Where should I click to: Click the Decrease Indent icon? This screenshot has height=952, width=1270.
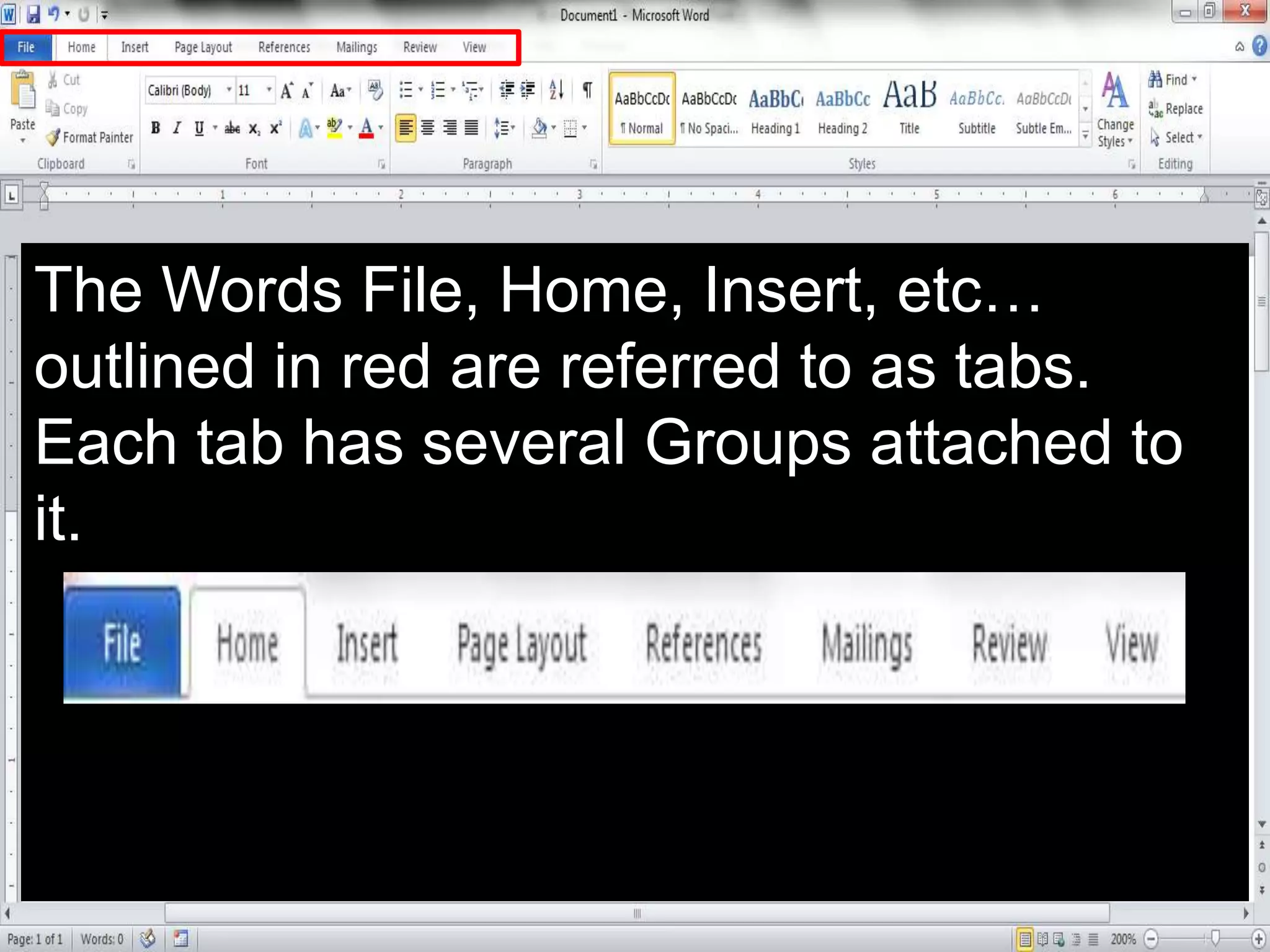pyautogui.click(x=507, y=90)
